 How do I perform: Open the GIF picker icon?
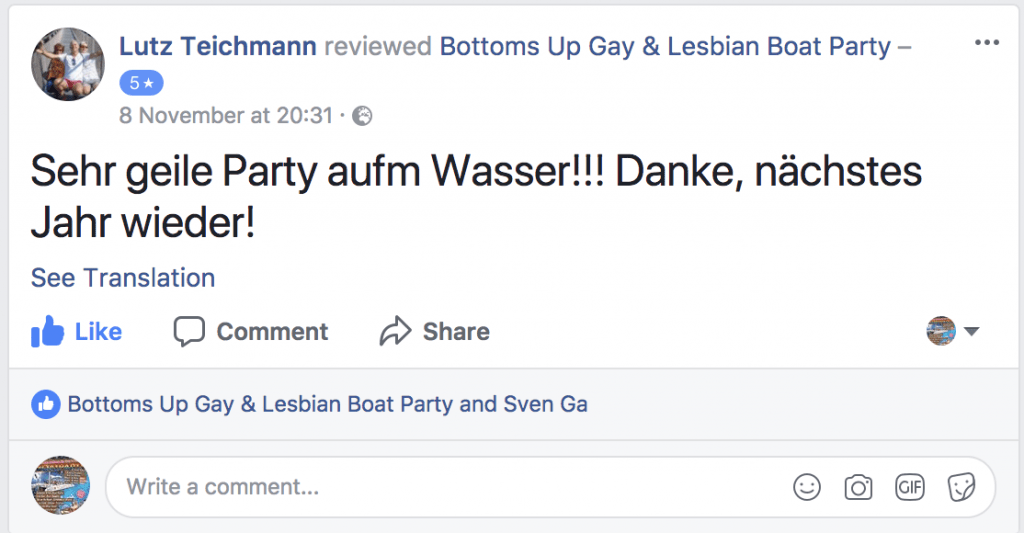click(x=910, y=487)
